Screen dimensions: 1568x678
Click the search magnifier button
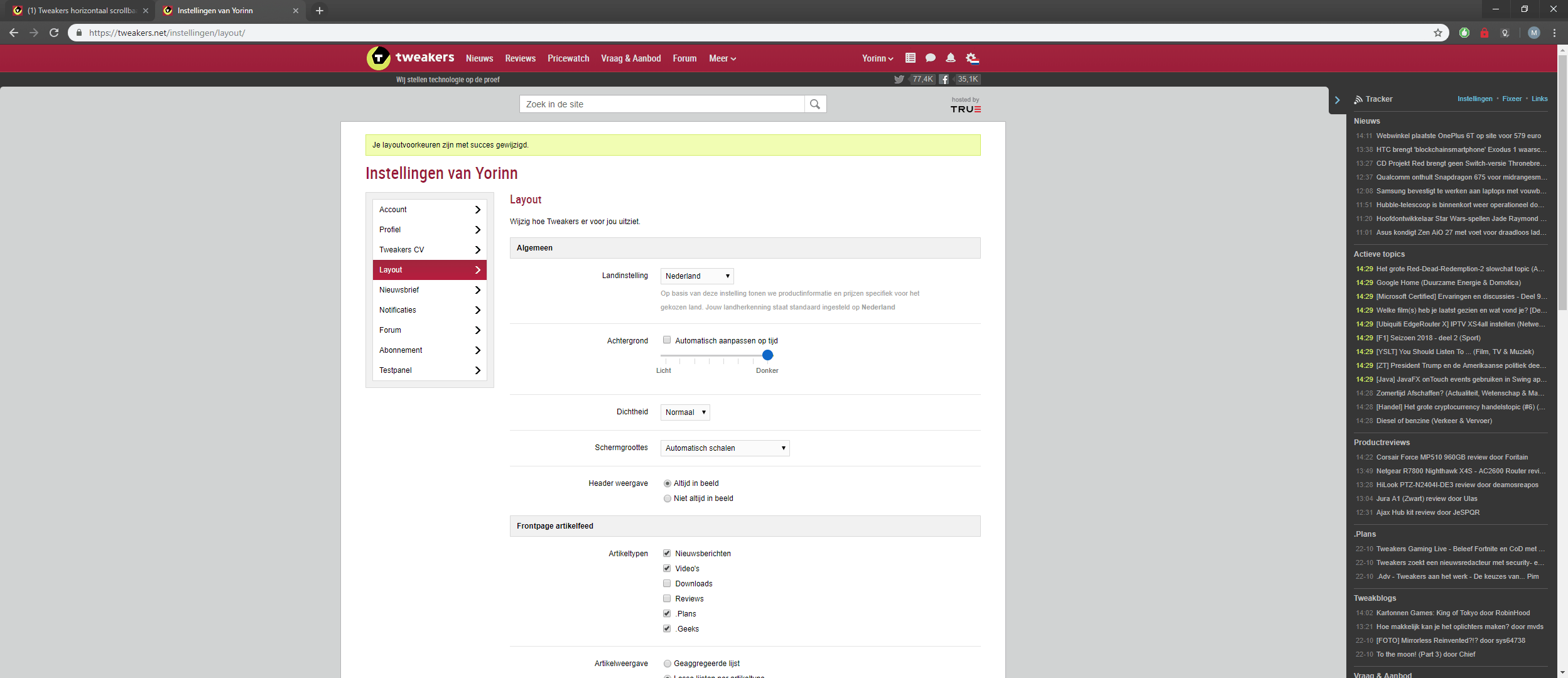pyautogui.click(x=814, y=104)
